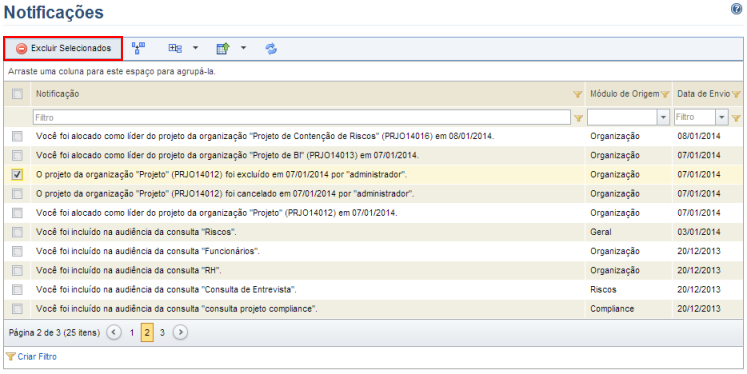The height and width of the screenshot is (374, 747).
Task: Refresh the notifications list
Action: click(x=271, y=49)
